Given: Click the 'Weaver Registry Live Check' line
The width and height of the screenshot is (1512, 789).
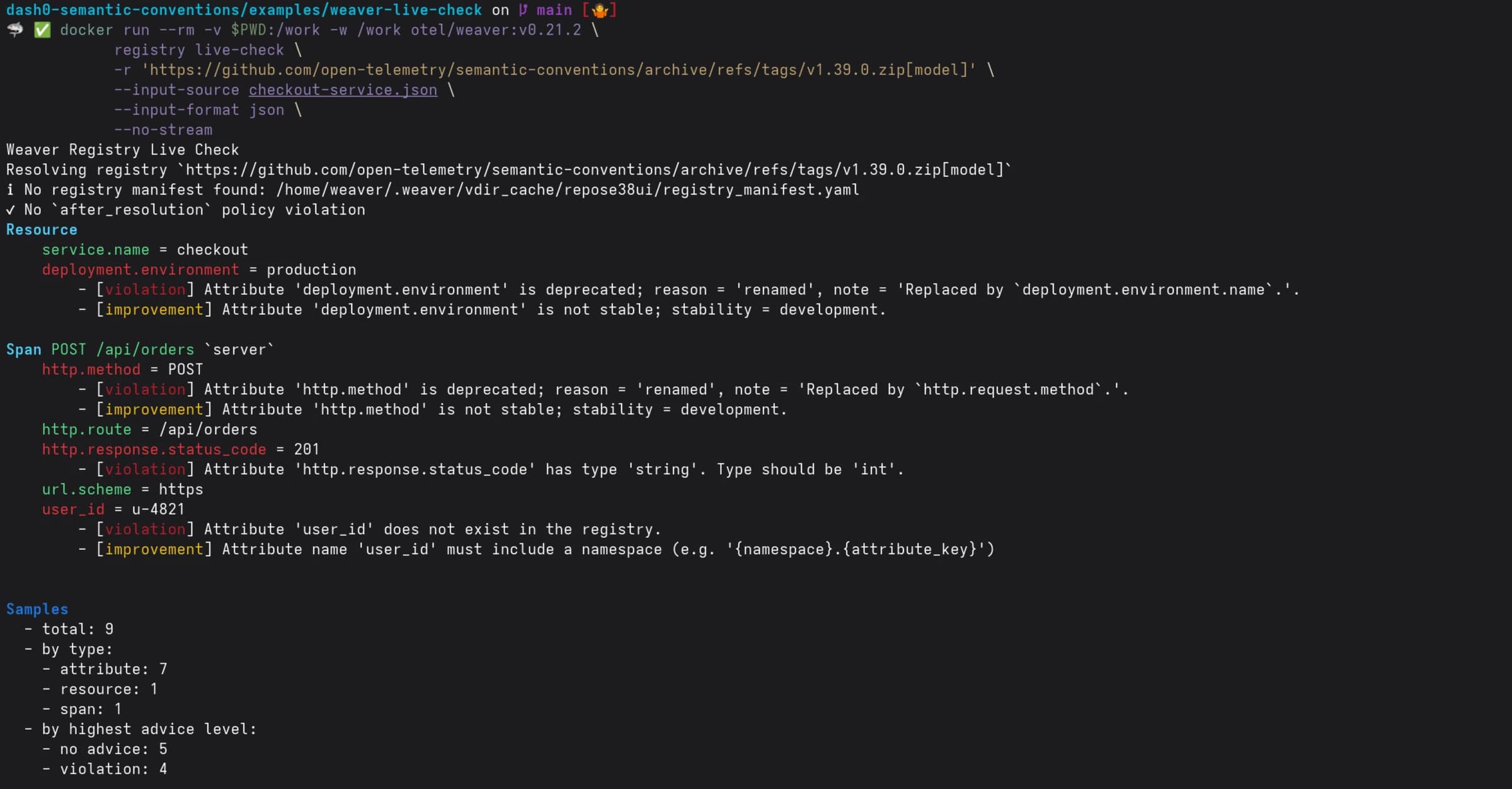Looking at the screenshot, I should pyautogui.click(x=123, y=150).
